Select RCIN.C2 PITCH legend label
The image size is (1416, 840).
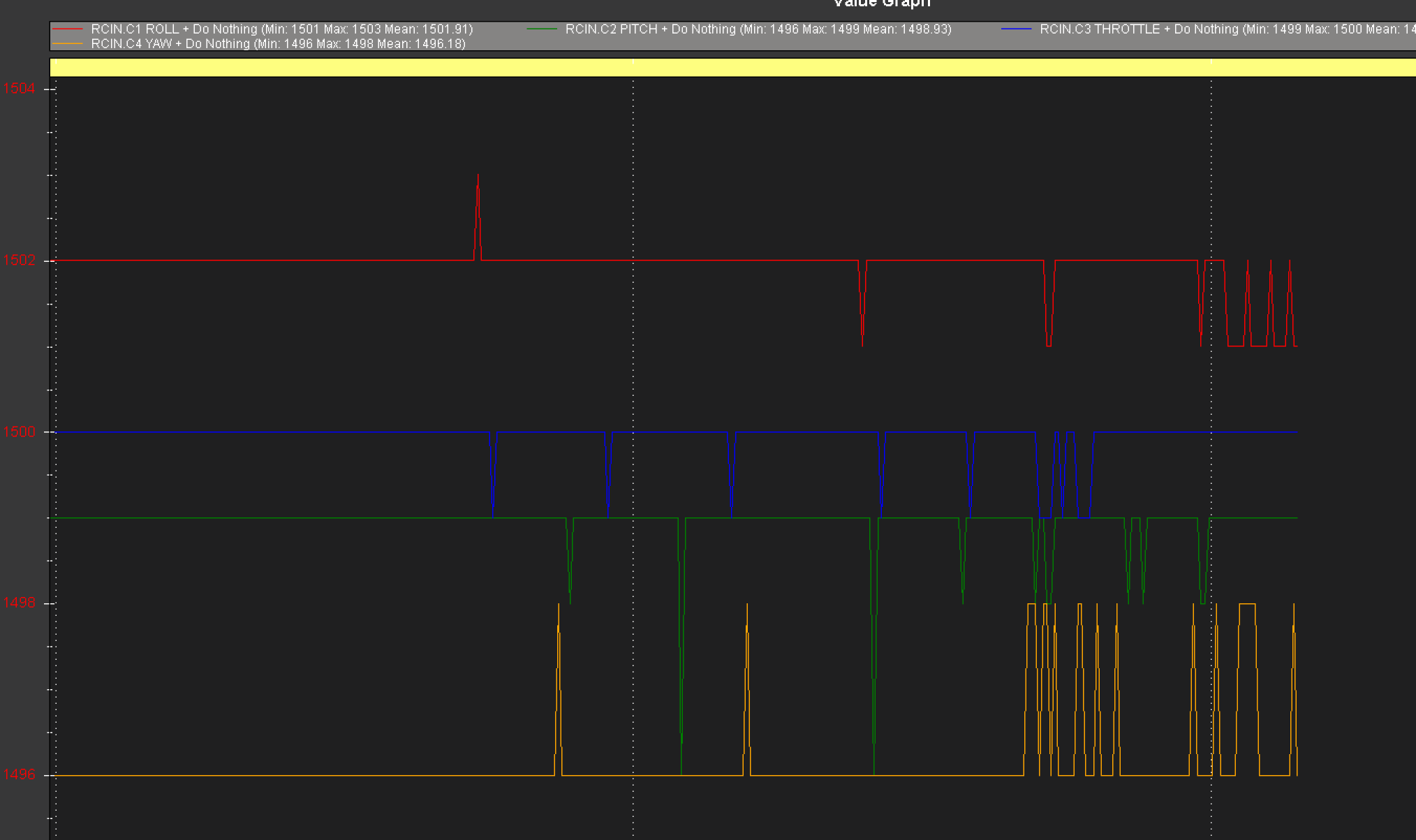coord(758,29)
